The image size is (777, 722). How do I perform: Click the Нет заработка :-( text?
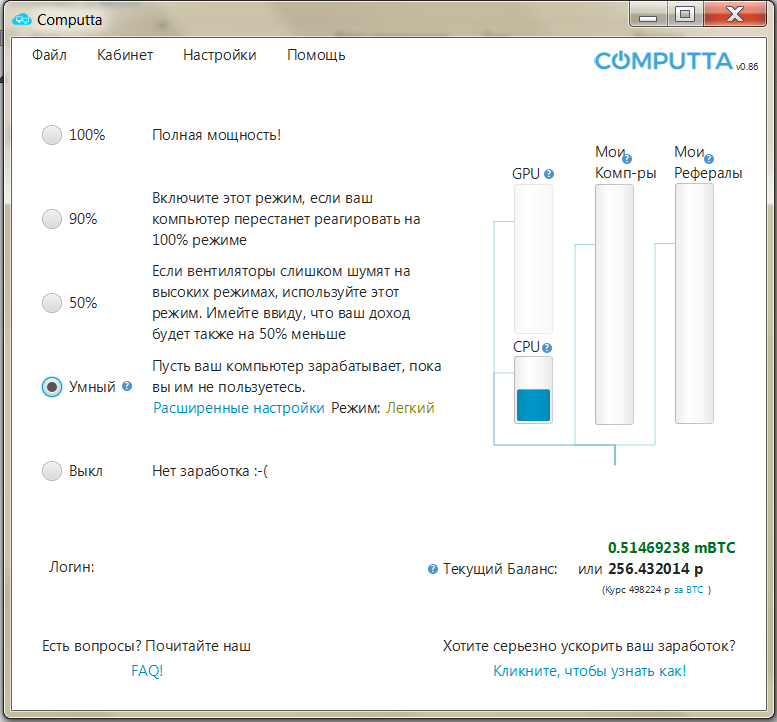pyautogui.click(x=210, y=471)
